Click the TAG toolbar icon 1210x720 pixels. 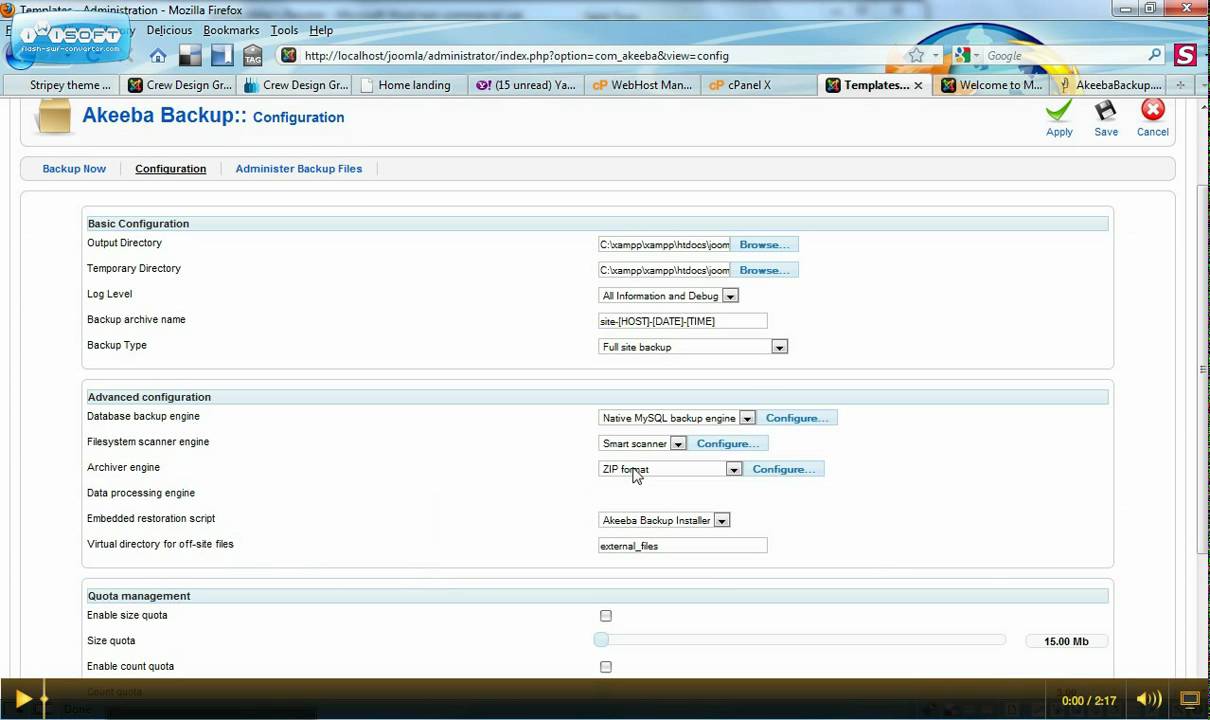click(252, 56)
